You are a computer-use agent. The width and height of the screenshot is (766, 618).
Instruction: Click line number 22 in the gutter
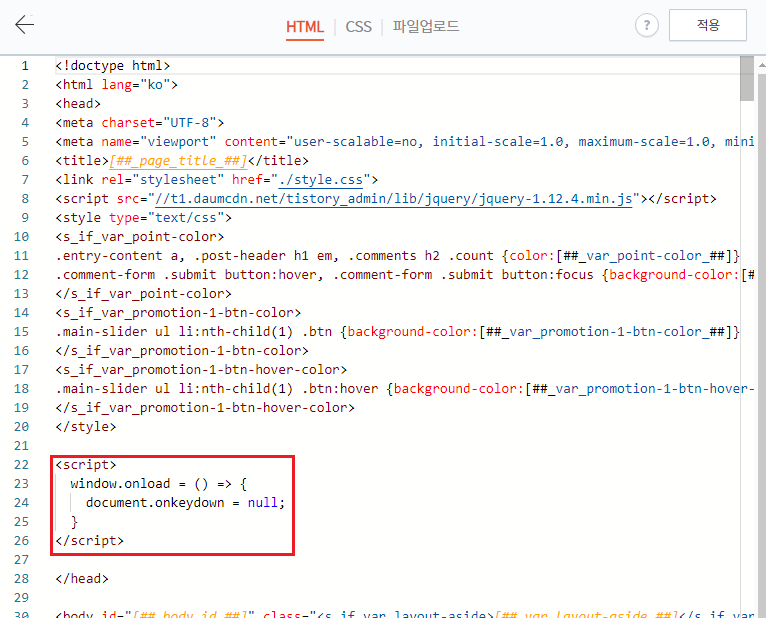21,465
